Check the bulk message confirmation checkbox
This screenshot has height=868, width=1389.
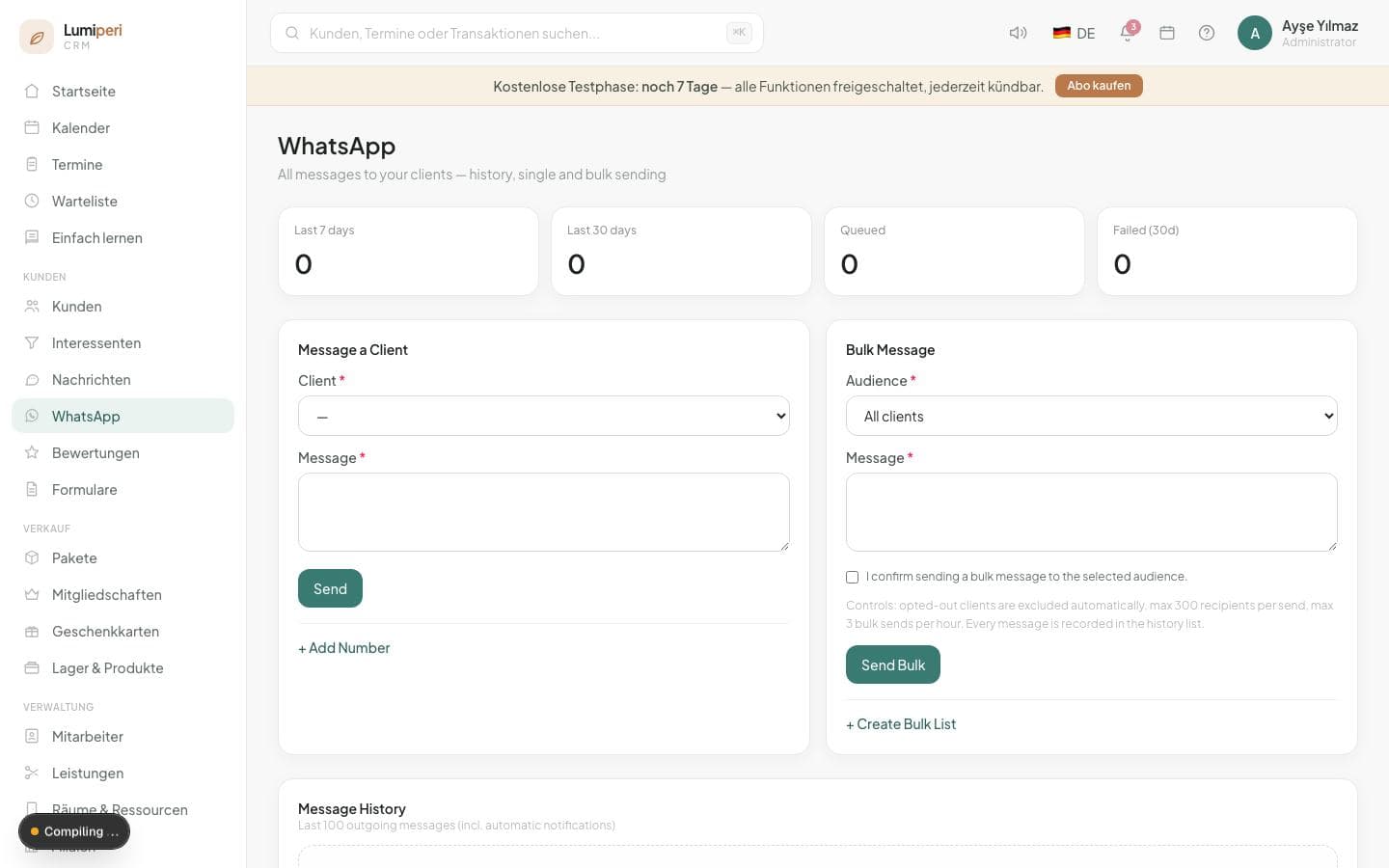click(x=852, y=577)
